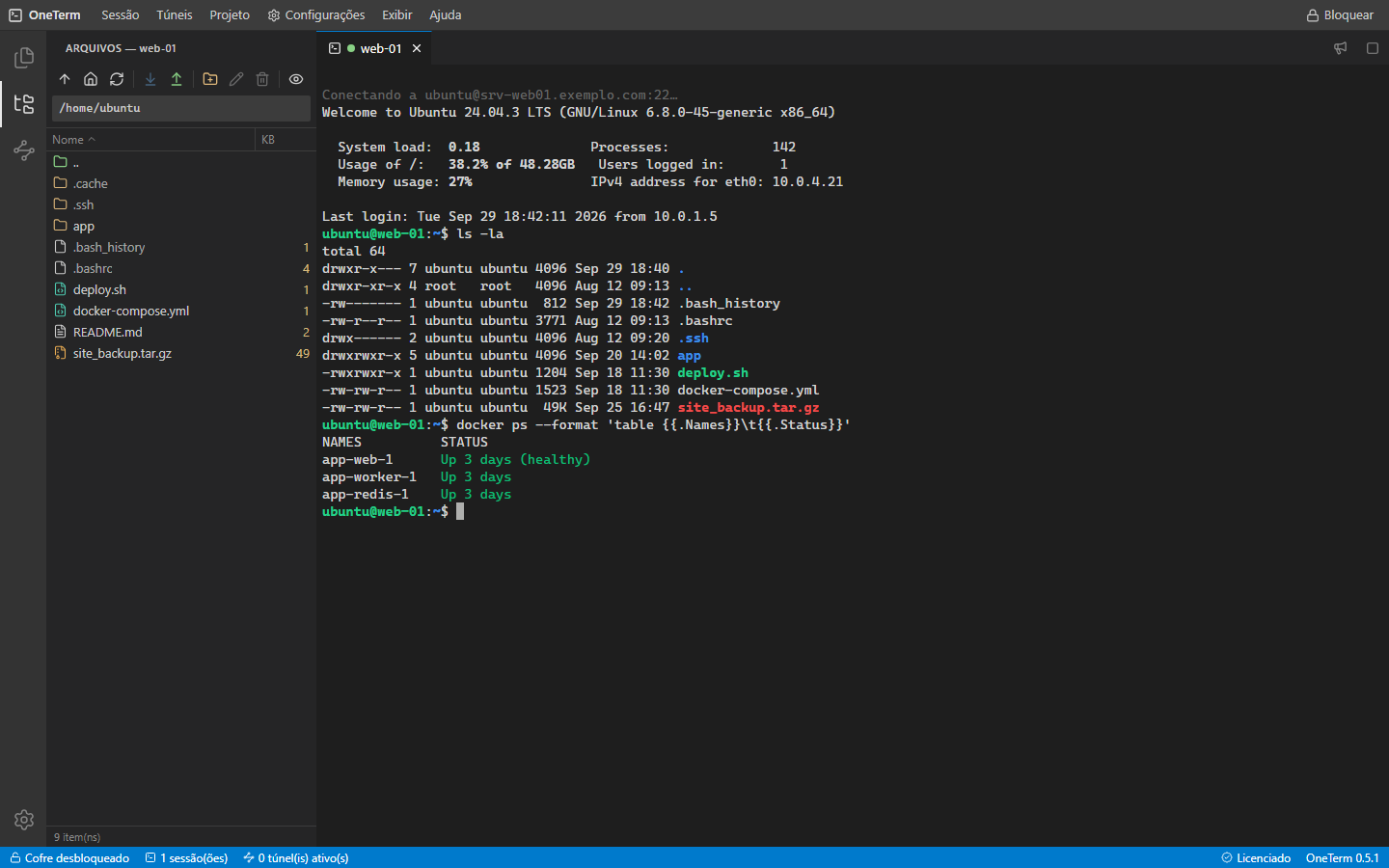Click the Bloquear lock button

pyautogui.click(x=1340, y=15)
